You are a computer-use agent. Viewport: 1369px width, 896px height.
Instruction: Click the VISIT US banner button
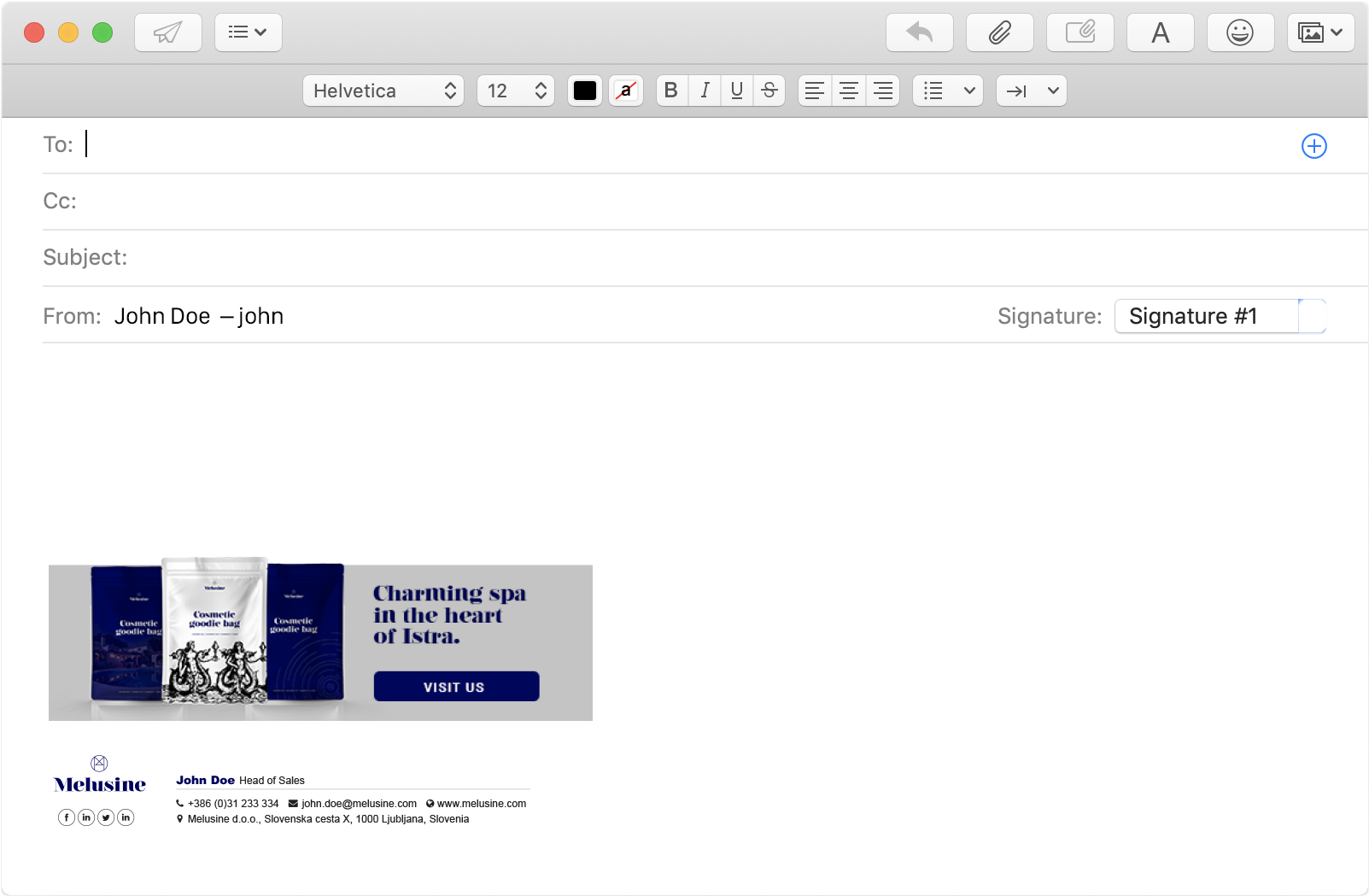(x=456, y=687)
